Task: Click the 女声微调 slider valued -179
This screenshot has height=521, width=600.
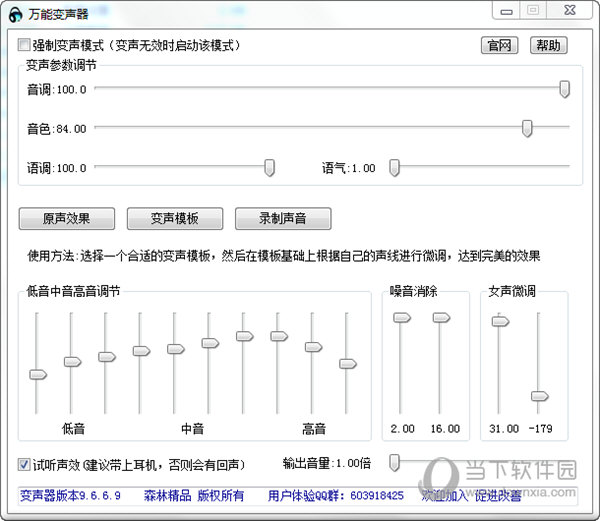Action: [x=539, y=396]
